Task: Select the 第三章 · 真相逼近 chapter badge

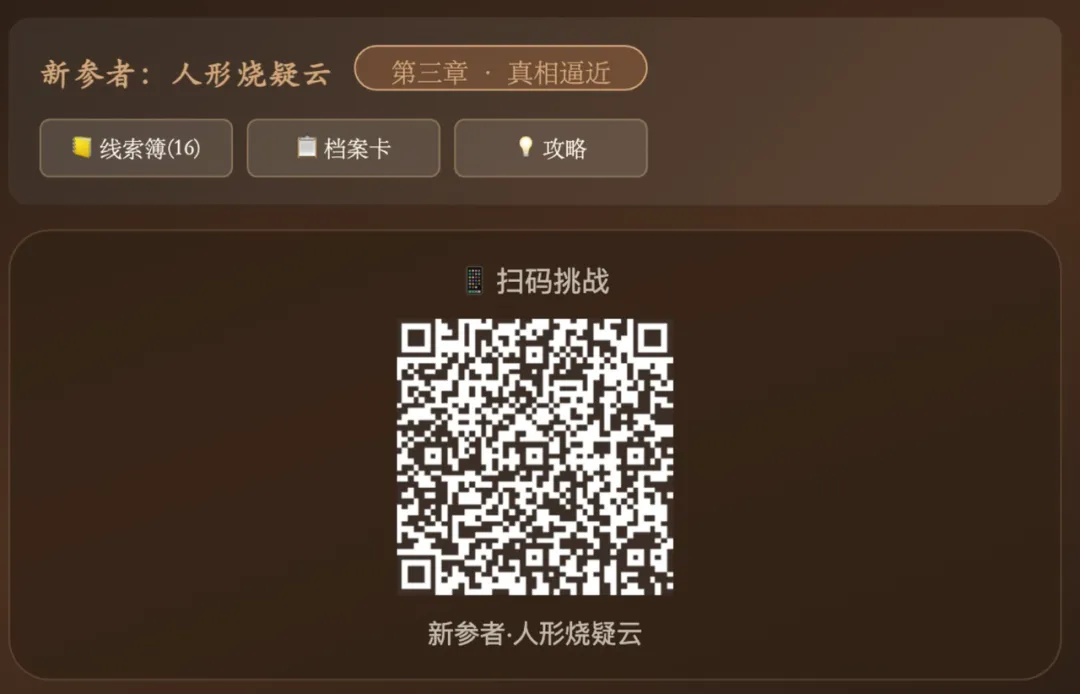Action: (x=501, y=68)
